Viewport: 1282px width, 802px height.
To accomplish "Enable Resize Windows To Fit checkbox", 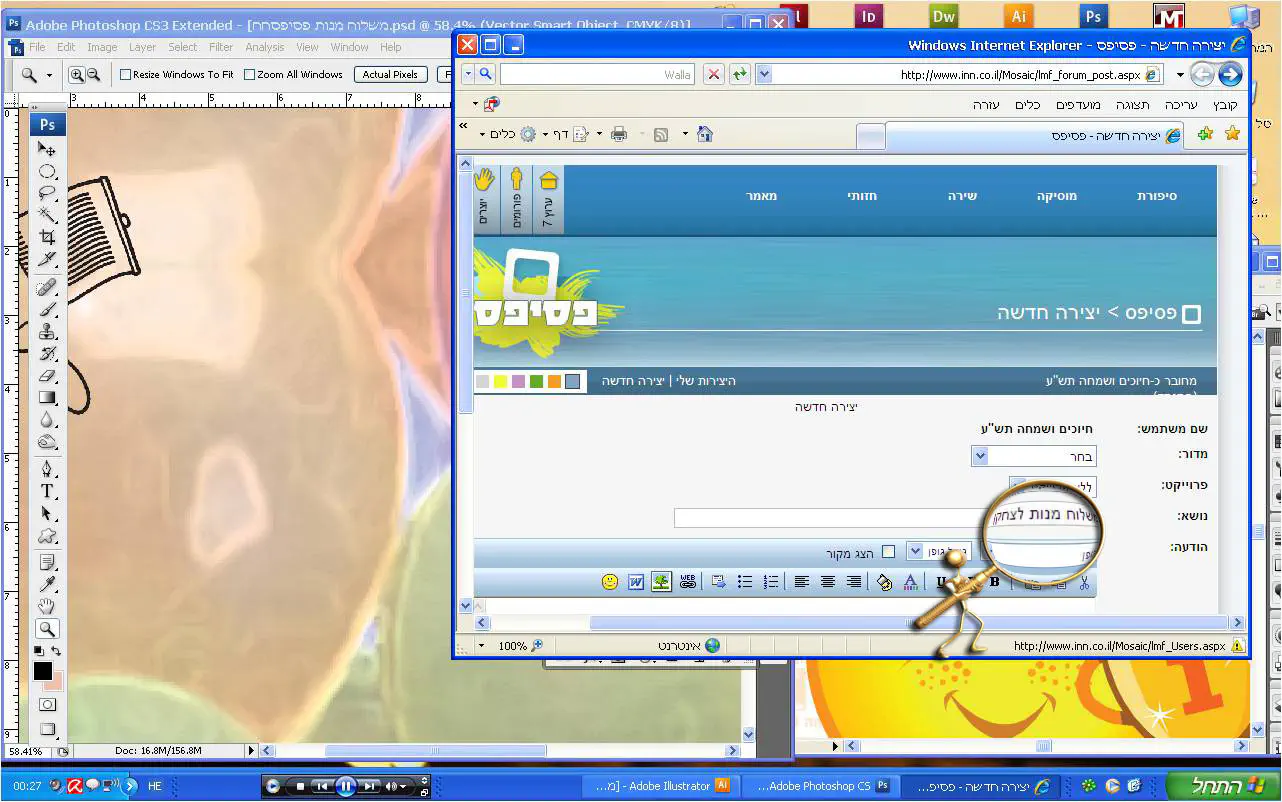I will pos(126,74).
